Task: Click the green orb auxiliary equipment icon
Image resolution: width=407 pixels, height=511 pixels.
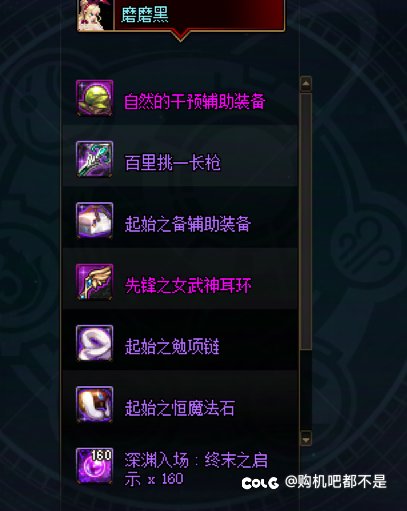Action: (x=95, y=98)
